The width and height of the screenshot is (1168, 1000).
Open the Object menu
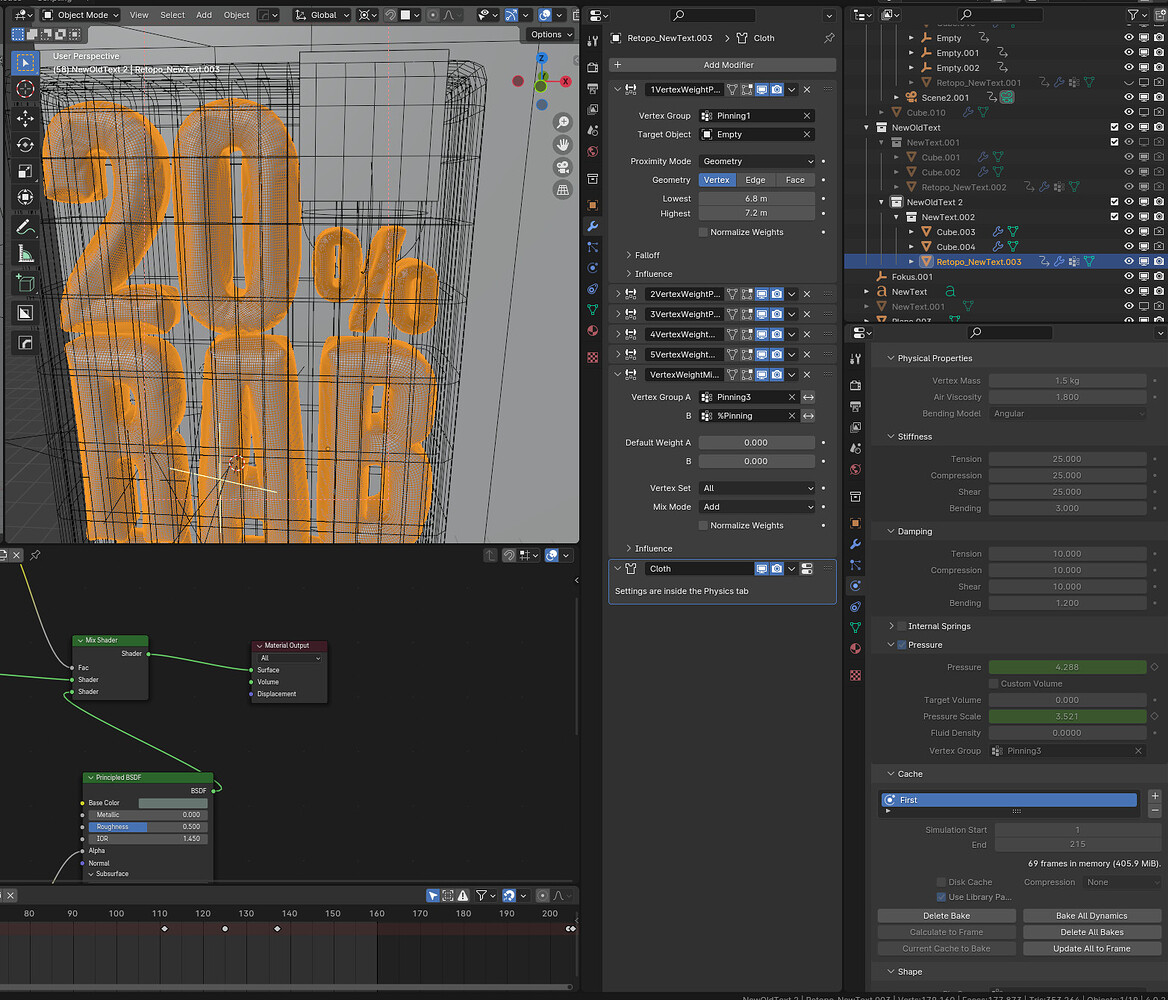tap(237, 15)
